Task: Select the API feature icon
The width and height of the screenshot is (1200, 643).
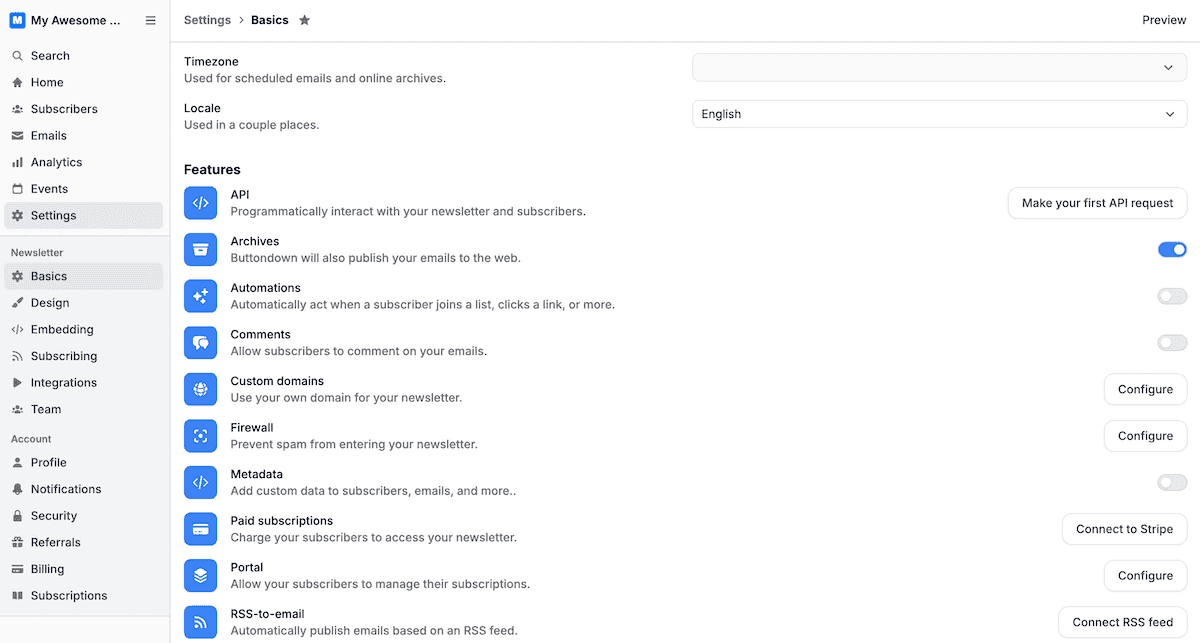Action: [200, 203]
